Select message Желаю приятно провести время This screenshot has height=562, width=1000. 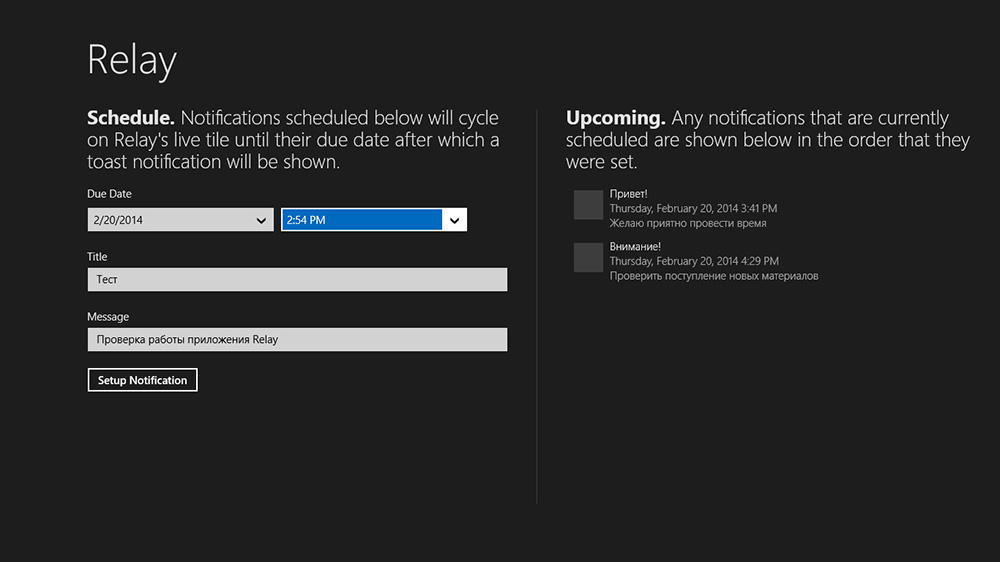688,223
